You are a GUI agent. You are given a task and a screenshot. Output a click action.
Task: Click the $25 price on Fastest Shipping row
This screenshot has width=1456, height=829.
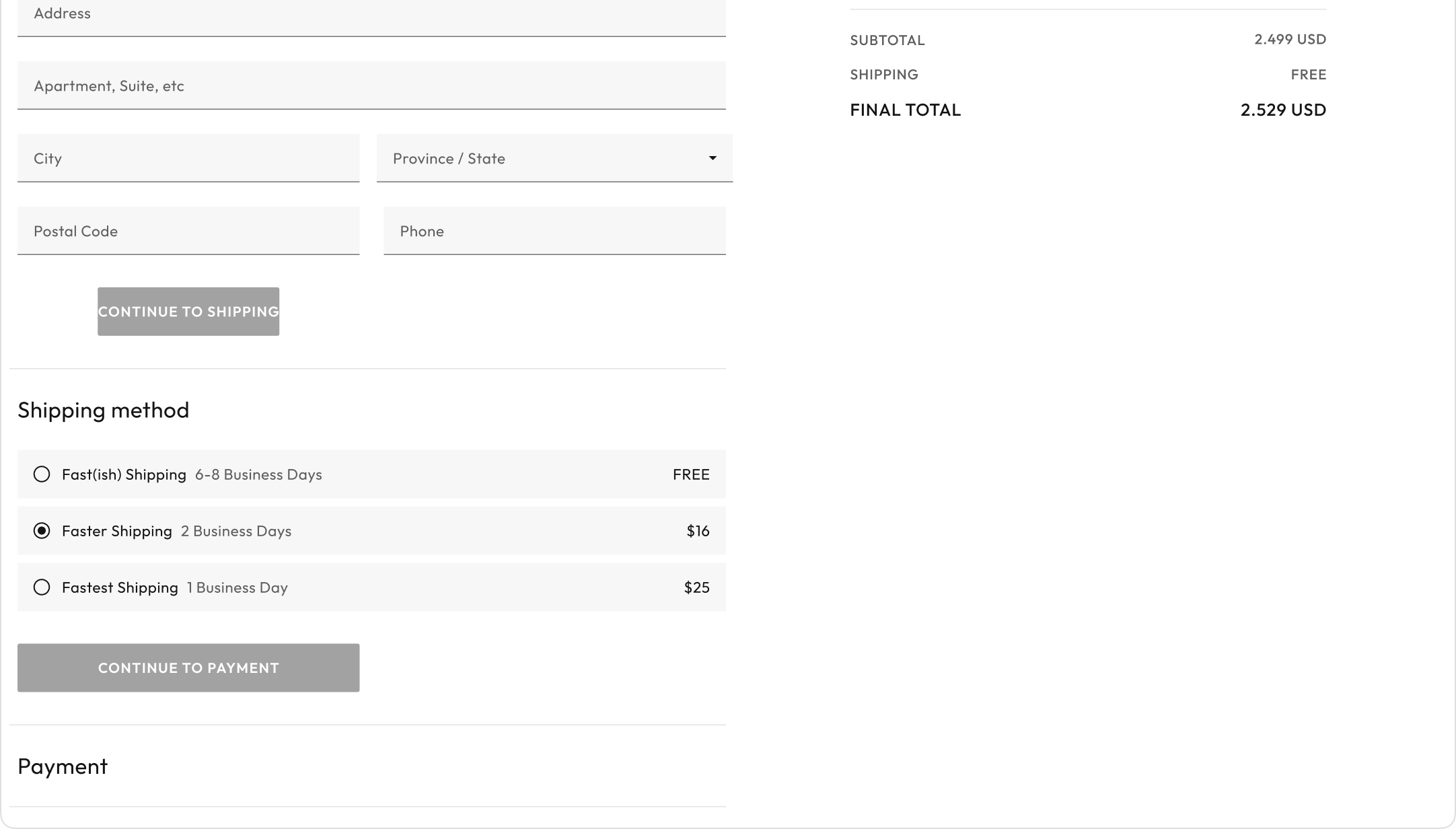pyautogui.click(x=696, y=587)
